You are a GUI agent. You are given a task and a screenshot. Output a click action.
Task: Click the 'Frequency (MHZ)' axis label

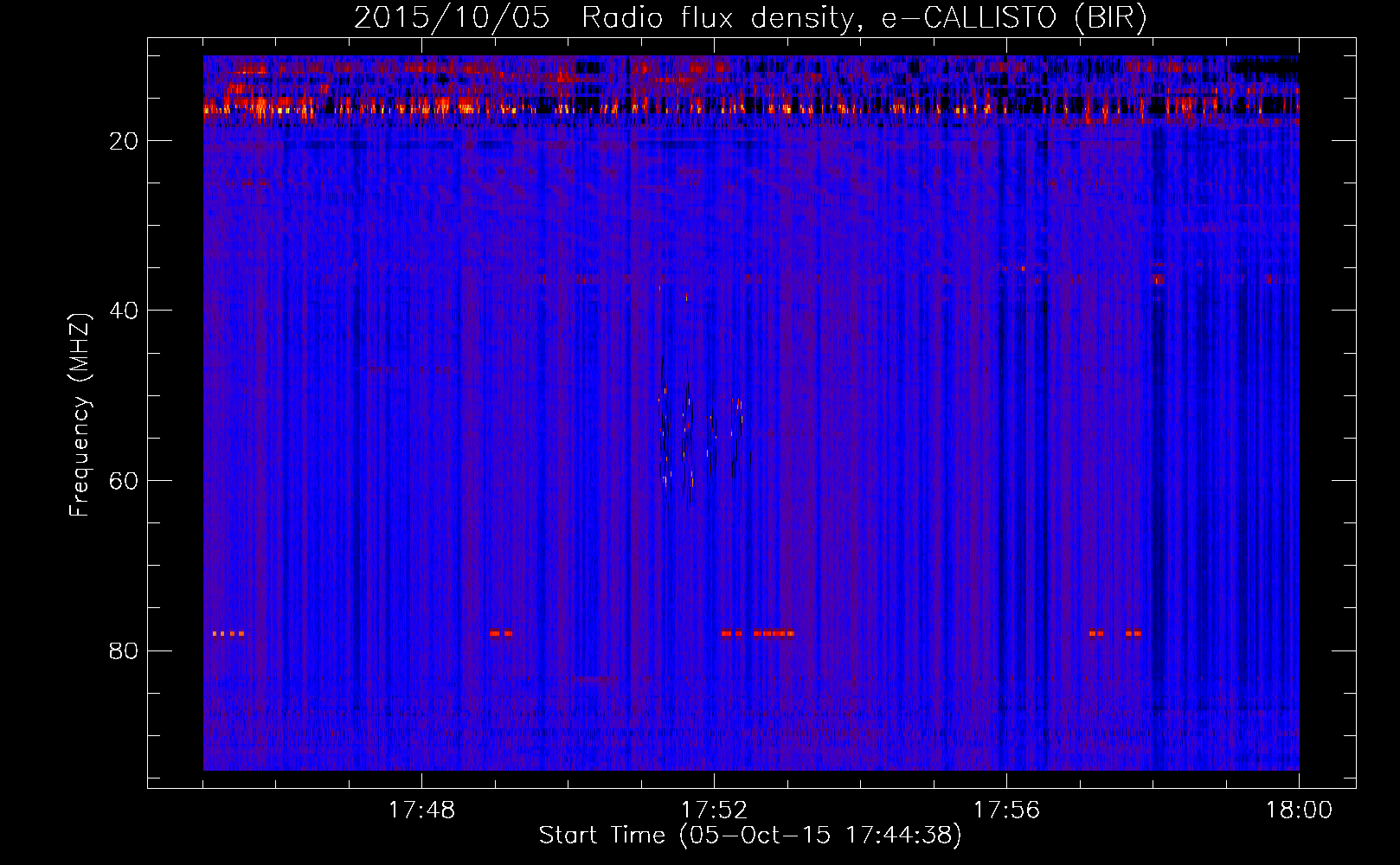[79, 415]
